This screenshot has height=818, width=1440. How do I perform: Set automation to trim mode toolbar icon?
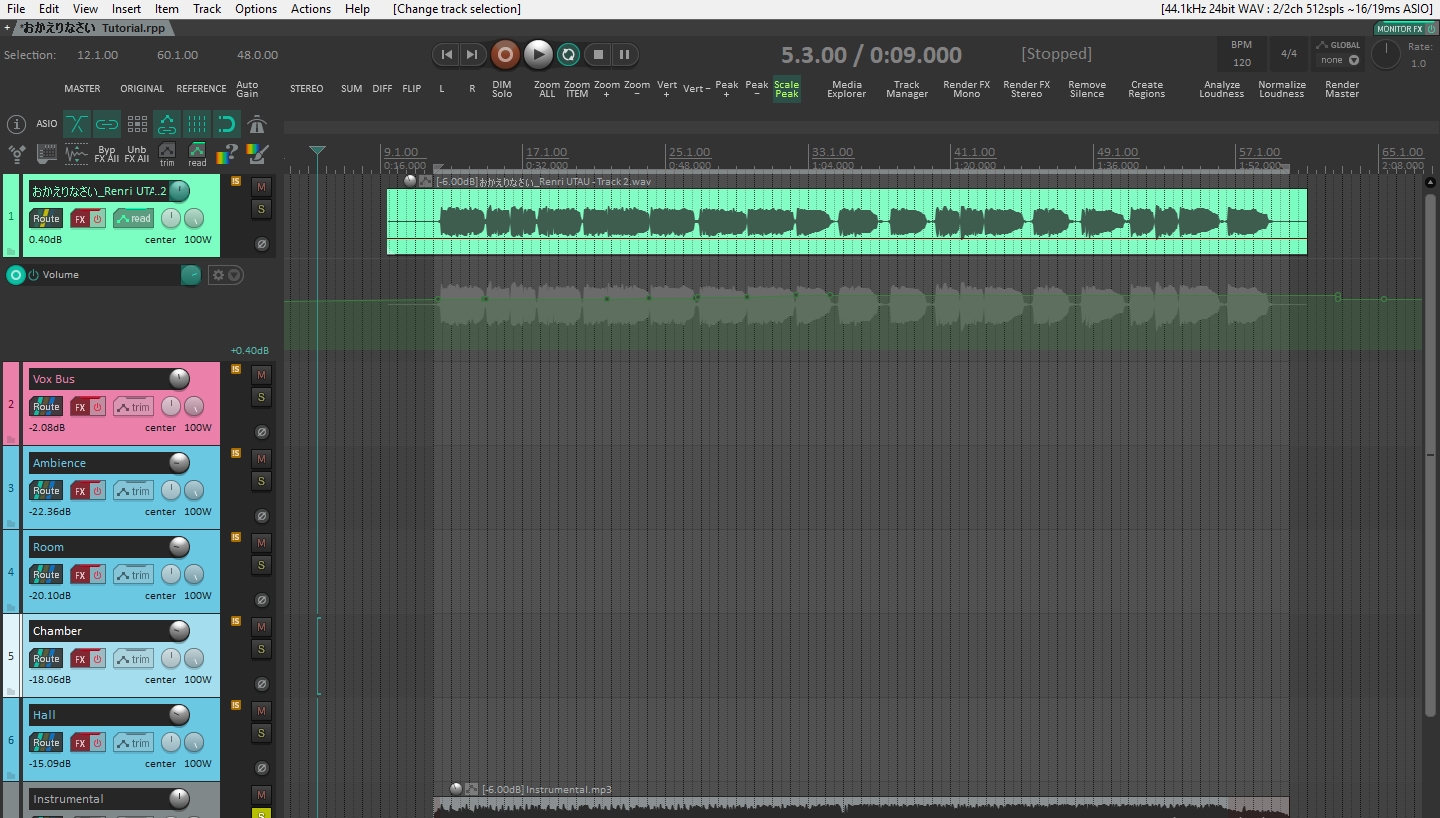(x=167, y=154)
